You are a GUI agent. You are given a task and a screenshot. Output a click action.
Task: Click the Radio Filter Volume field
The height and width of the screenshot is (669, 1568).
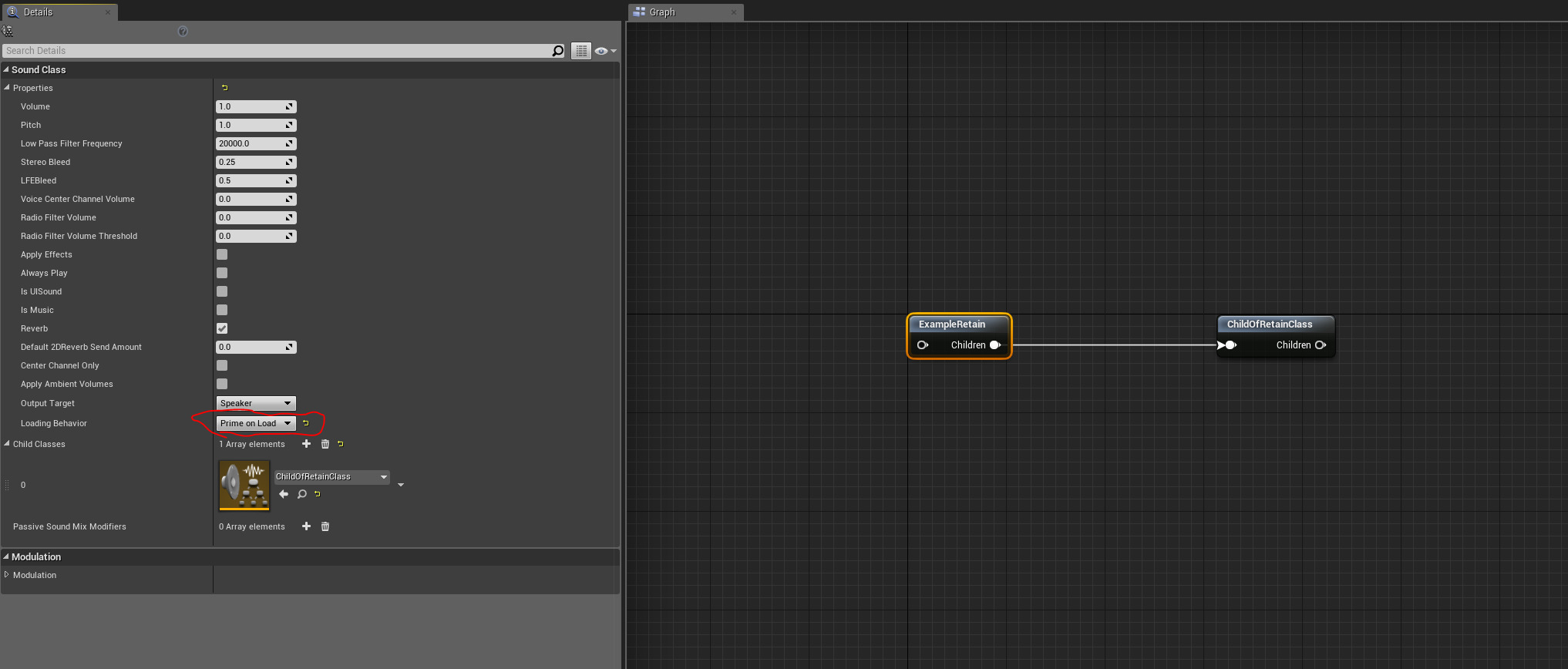pos(256,217)
